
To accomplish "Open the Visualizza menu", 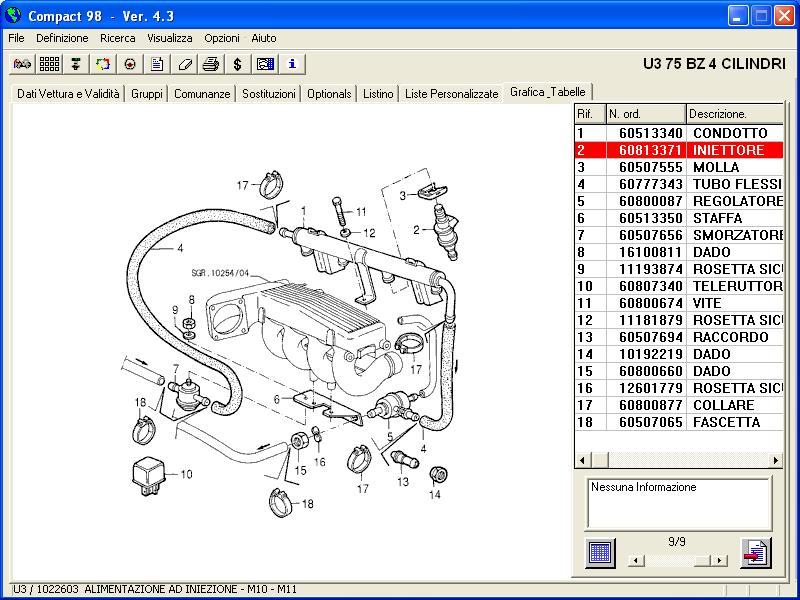I will [170, 38].
